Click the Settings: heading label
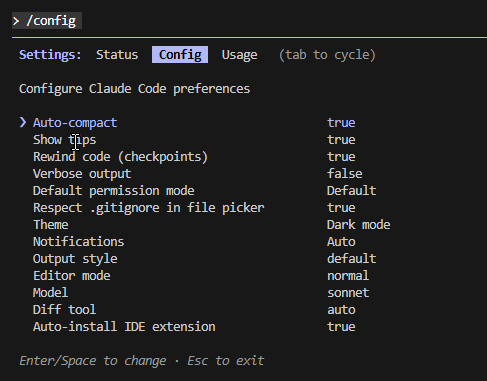The image size is (487, 381). pos(50,55)
